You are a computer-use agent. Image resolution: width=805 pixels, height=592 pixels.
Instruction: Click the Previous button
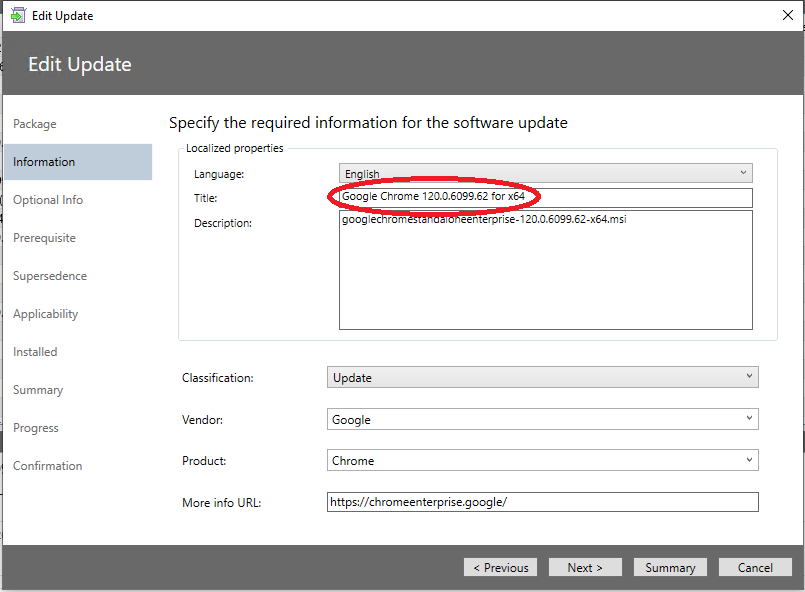point(501,567)
